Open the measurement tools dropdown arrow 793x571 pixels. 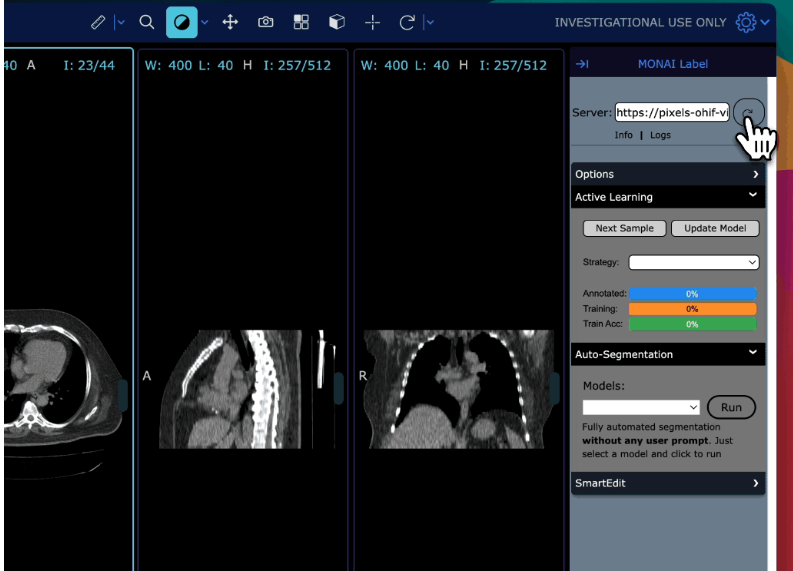pos(120,22)
